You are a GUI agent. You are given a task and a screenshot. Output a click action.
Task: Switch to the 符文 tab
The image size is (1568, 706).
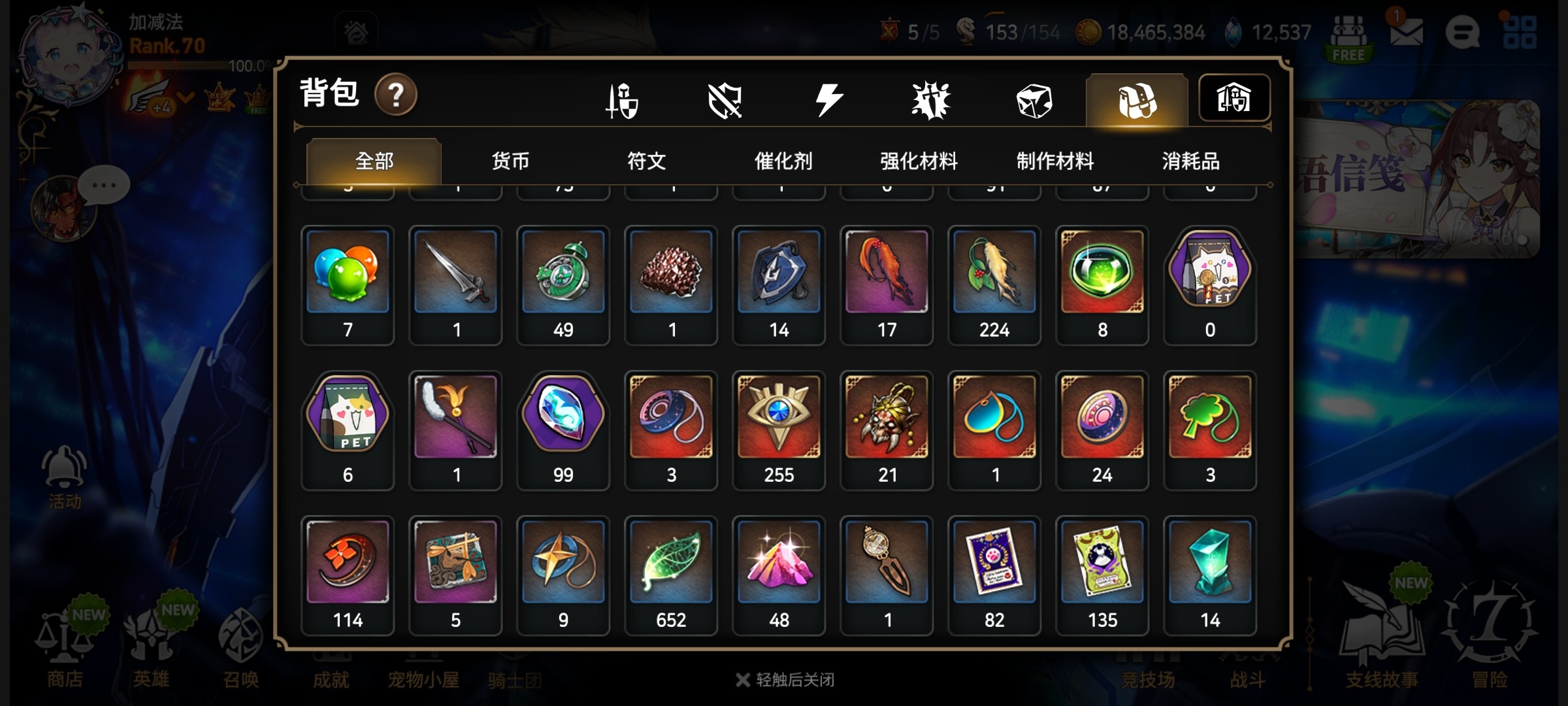coord(647,161)
